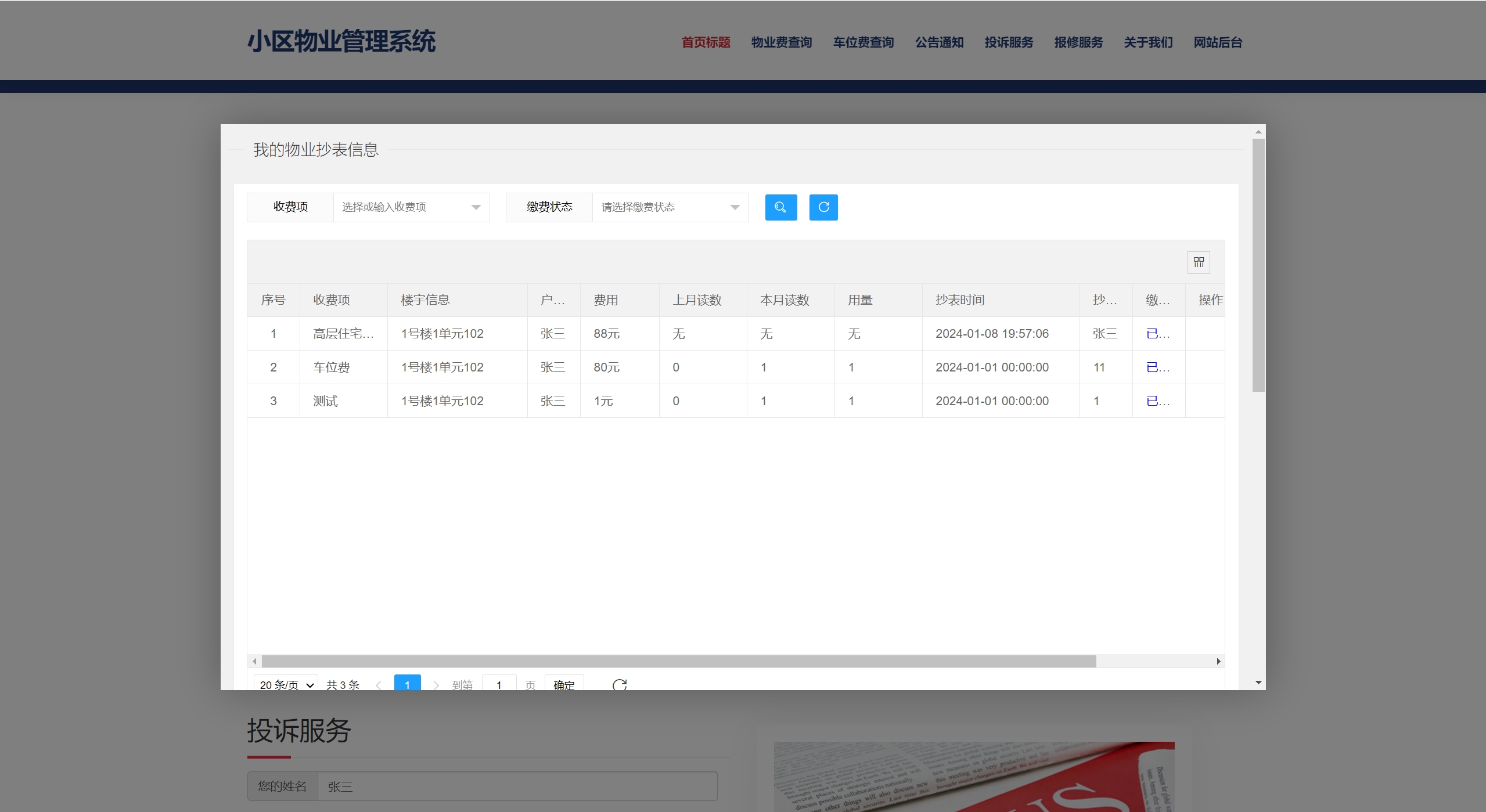The height and width of the screenshot is (812, 1486).
Task: Select page 1 pagination button
Action: 407,684
